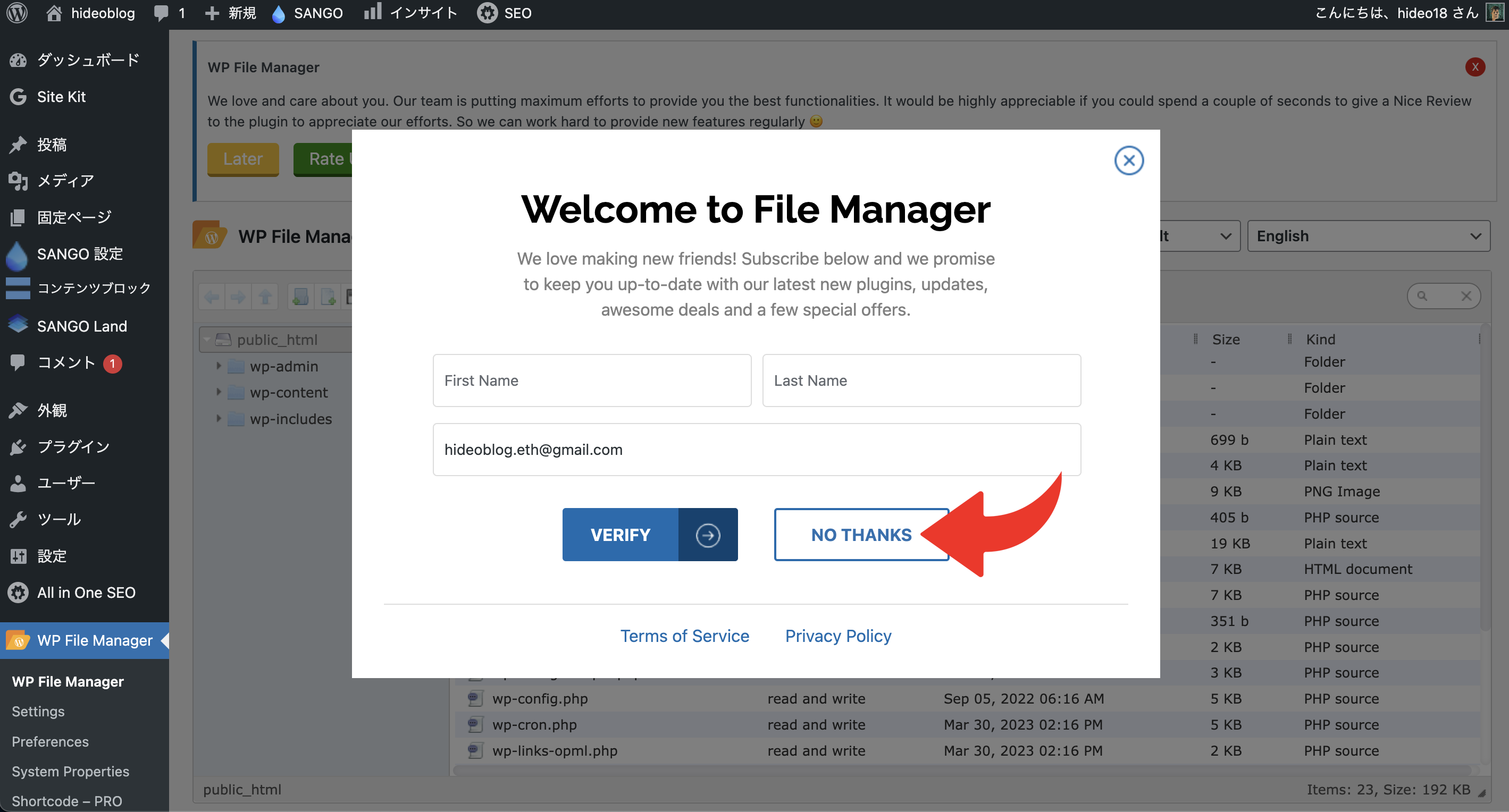Screen dimensions: 1509x812
Task: Open the 新規 new content menu
Action: click(230, 13)
